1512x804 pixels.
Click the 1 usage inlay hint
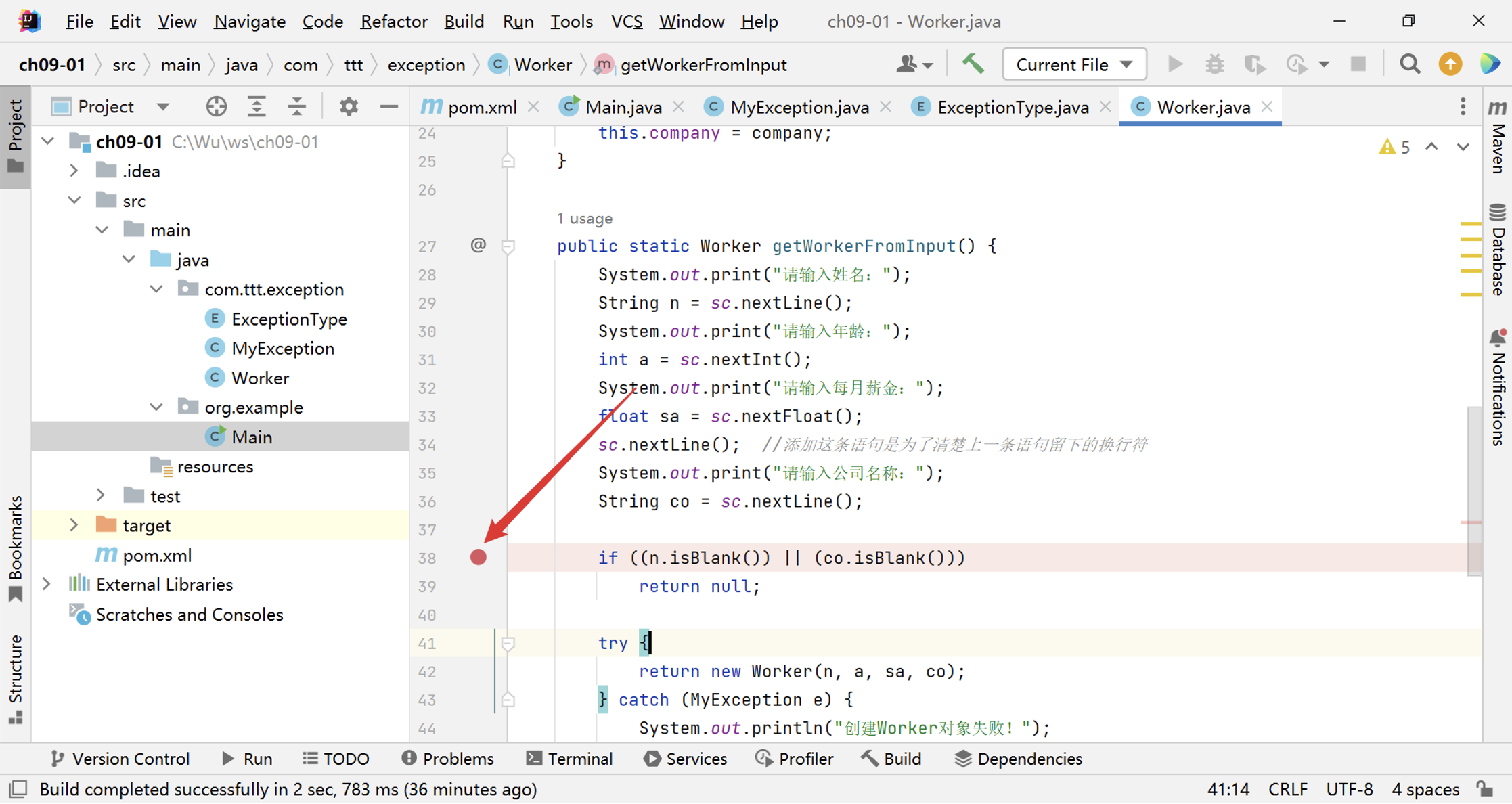coord(585,219)
